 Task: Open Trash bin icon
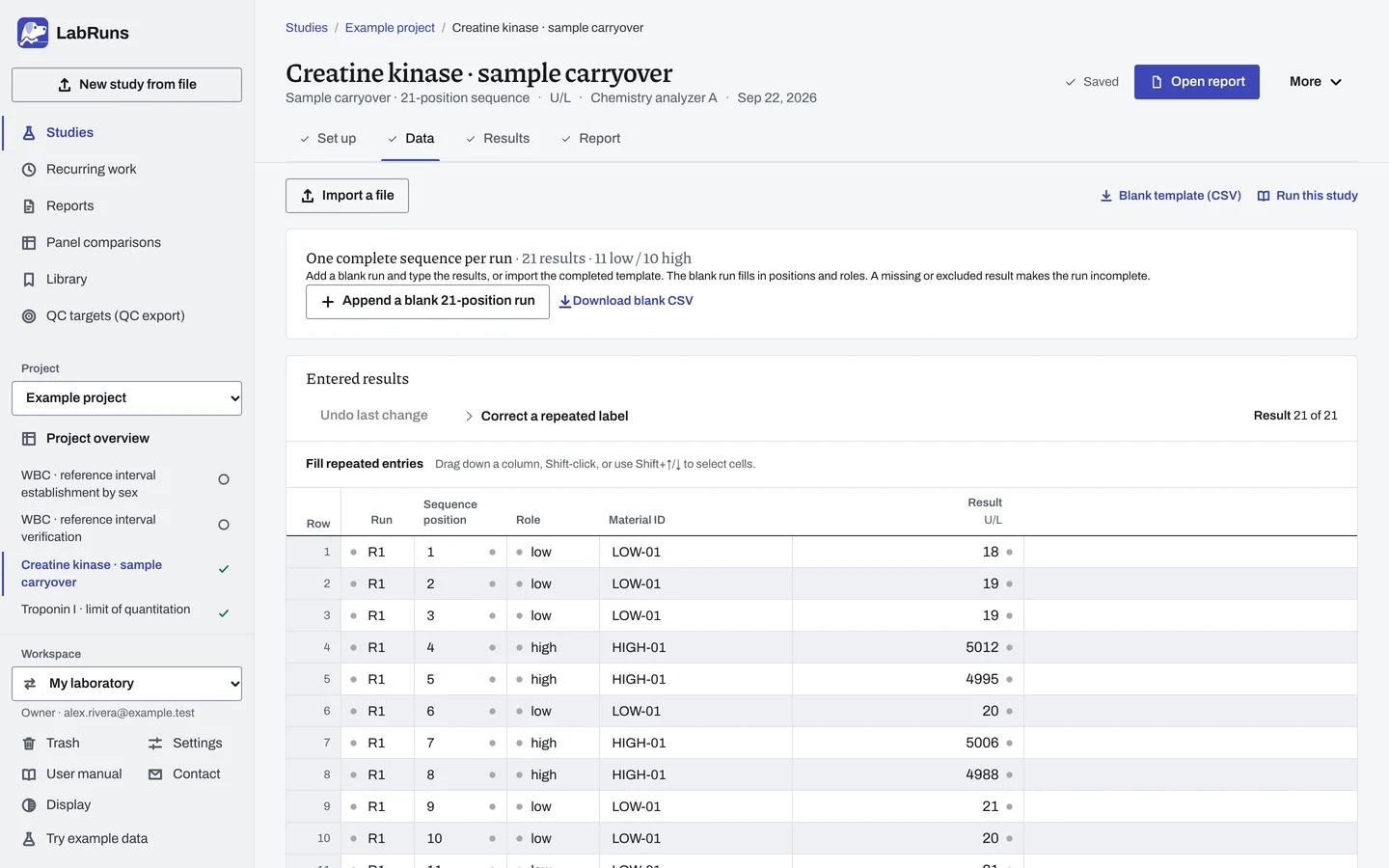coord(29,744)
